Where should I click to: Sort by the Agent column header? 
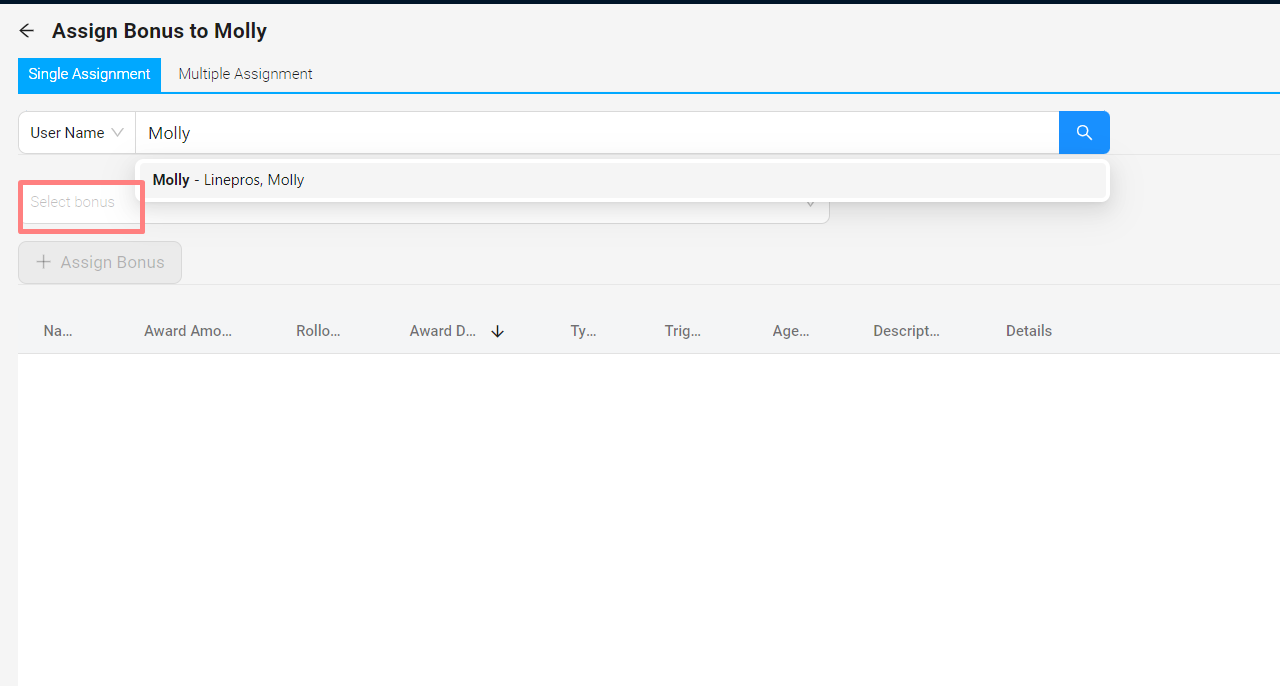point(791,330)
